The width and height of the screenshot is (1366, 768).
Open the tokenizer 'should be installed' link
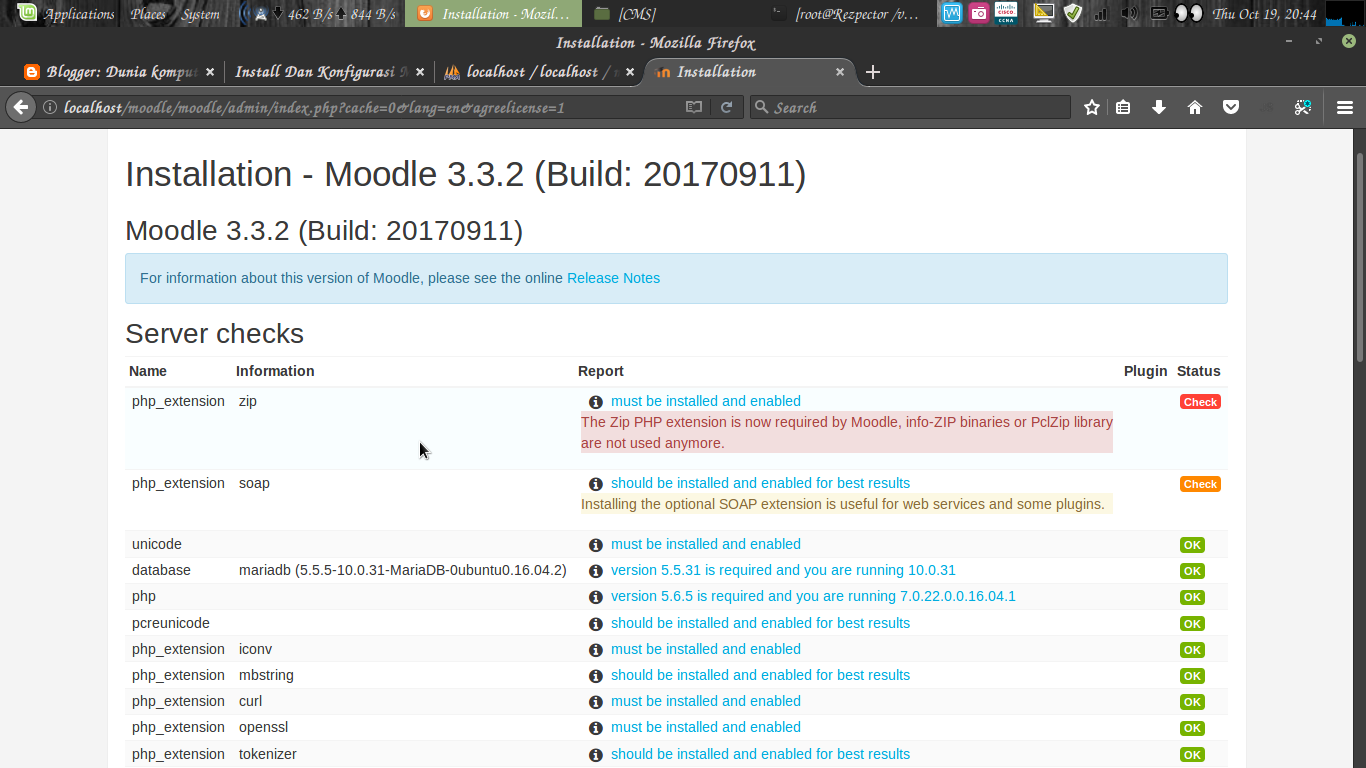click(x=760, y=754)
